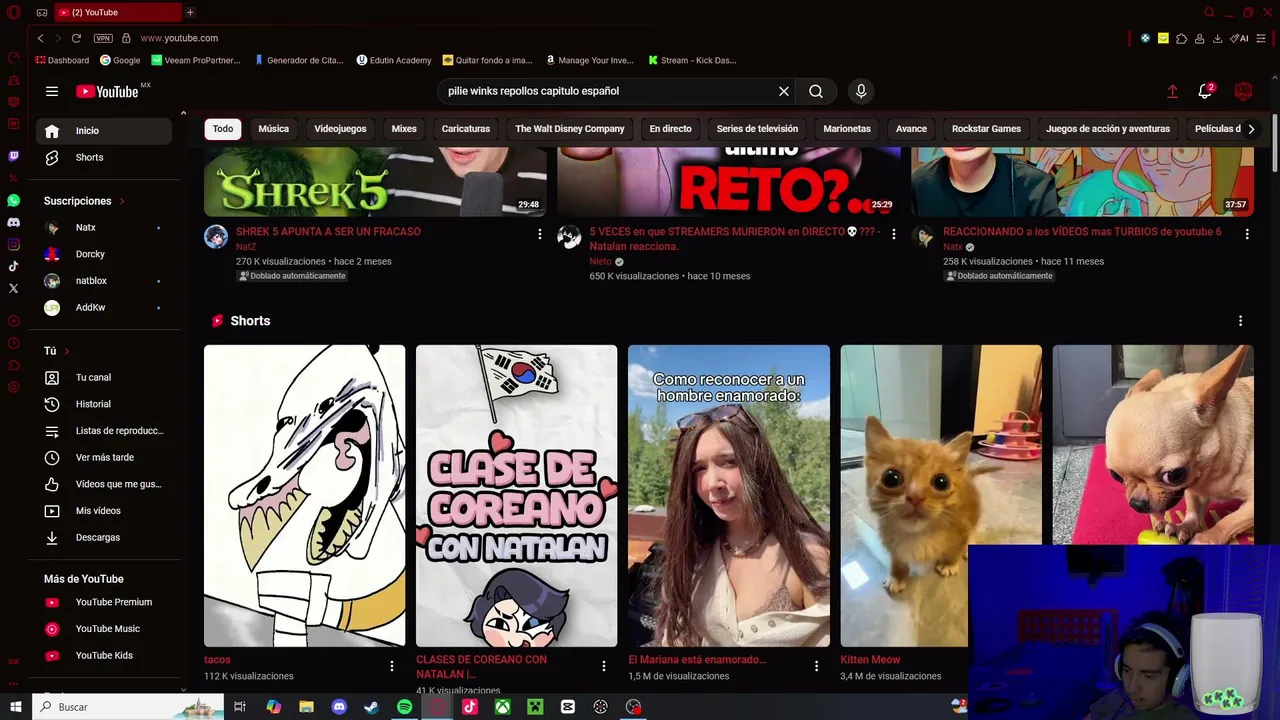Image resolution: width=1280 pixels, height=720 pixels.
Task: Toggle the VPN badge in address bar
Action: point(103,38)
